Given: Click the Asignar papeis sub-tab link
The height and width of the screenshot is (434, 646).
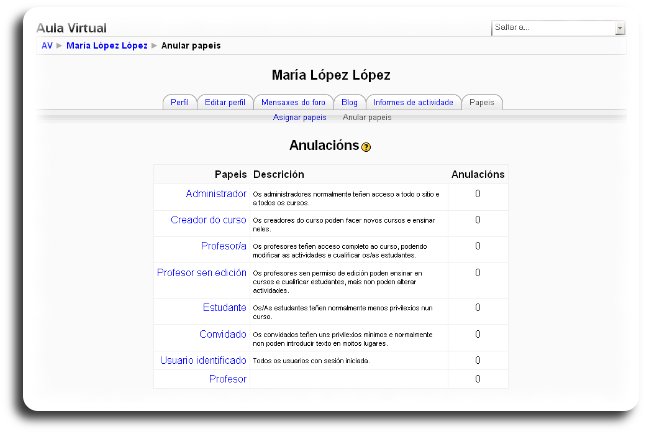Looking at the screenshot, I should click(299, 117).
